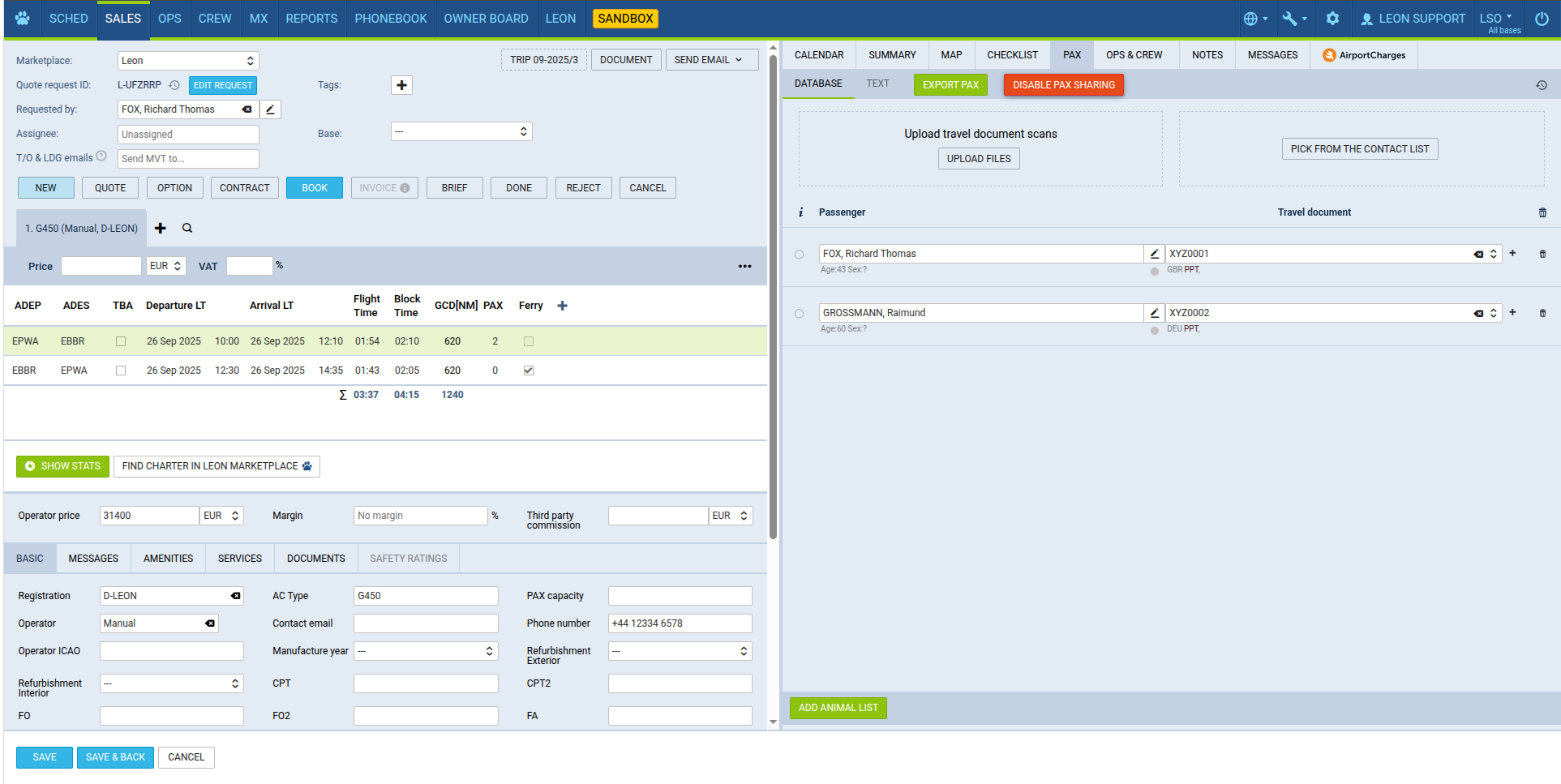
Task: Add a tag with plus icon
Action: pyautogui.click(x=401, y=85)
